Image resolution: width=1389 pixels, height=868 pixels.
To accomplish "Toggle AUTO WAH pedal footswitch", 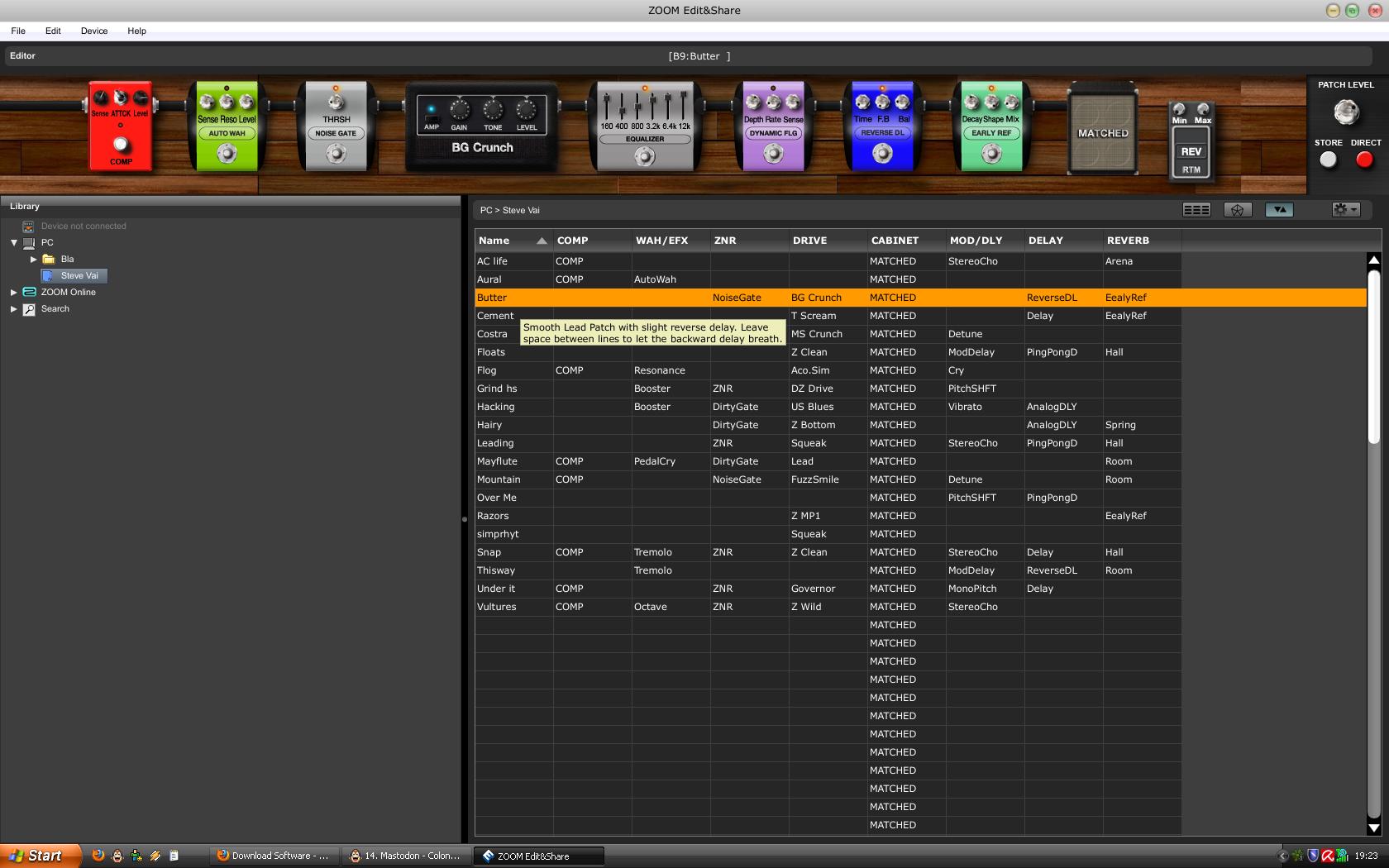I will tap(227, 153).
